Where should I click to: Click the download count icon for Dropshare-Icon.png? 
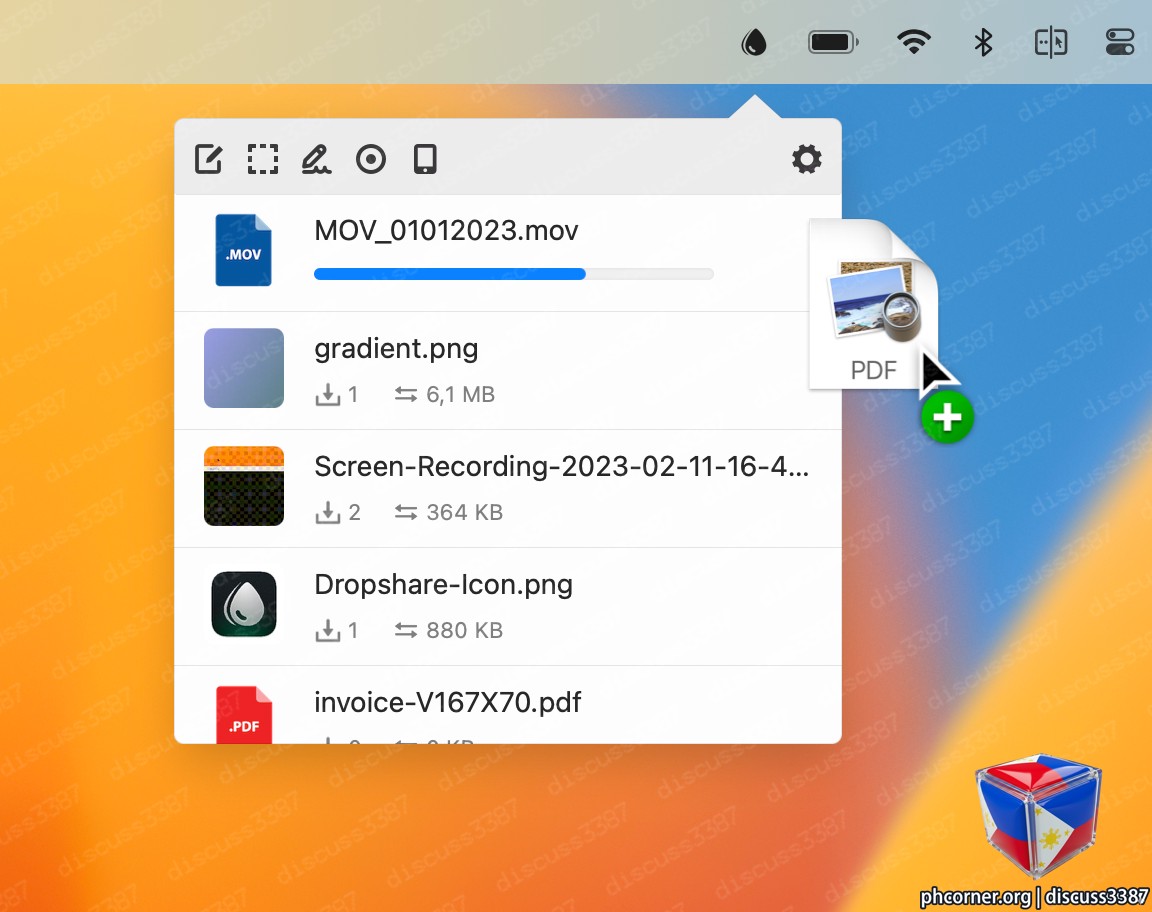click(328, 631)
